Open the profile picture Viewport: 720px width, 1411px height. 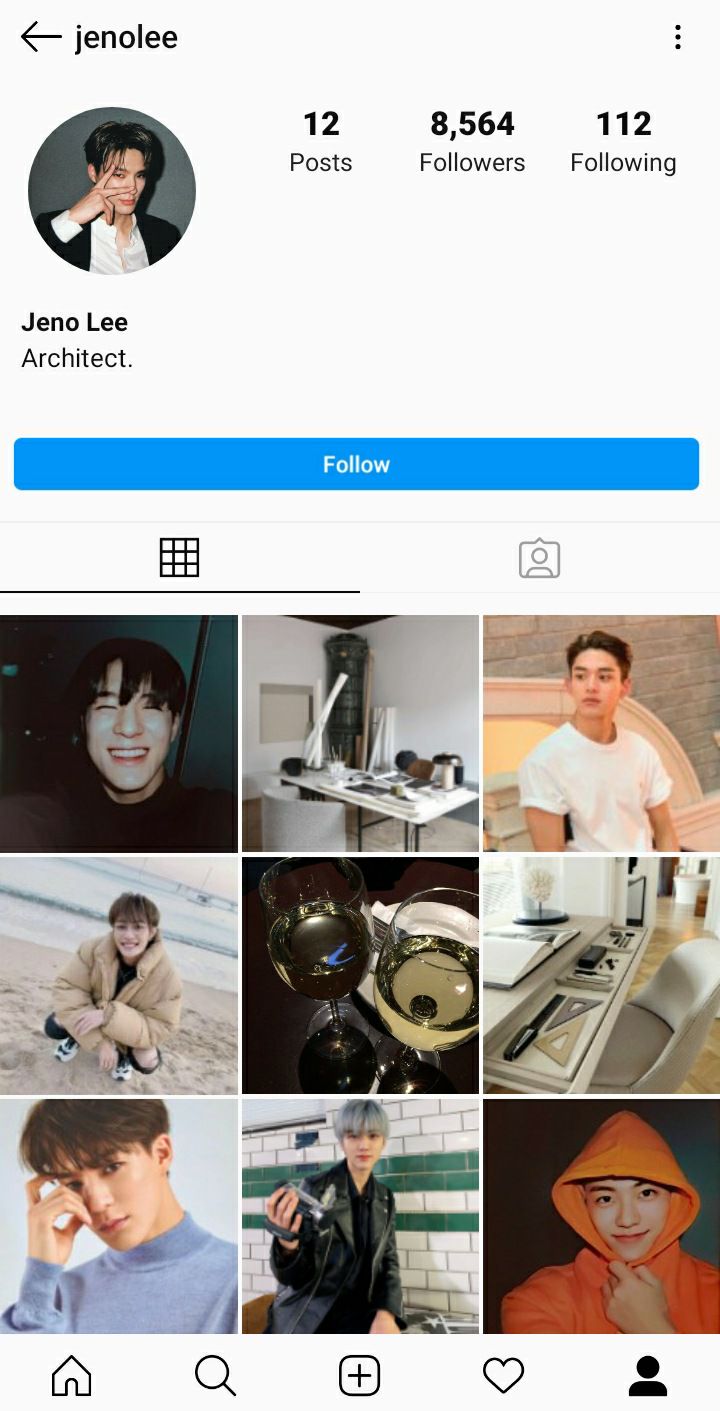pyautogui.click(x=111, y=190)
